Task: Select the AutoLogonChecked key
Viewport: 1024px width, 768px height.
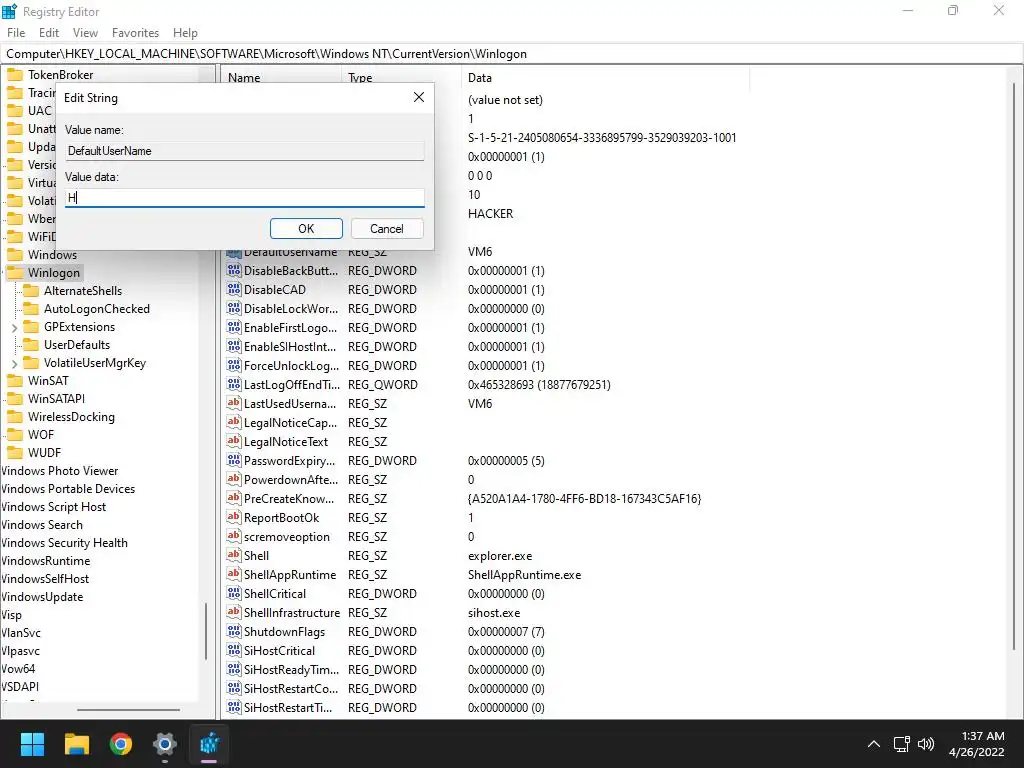Action: 97,309
